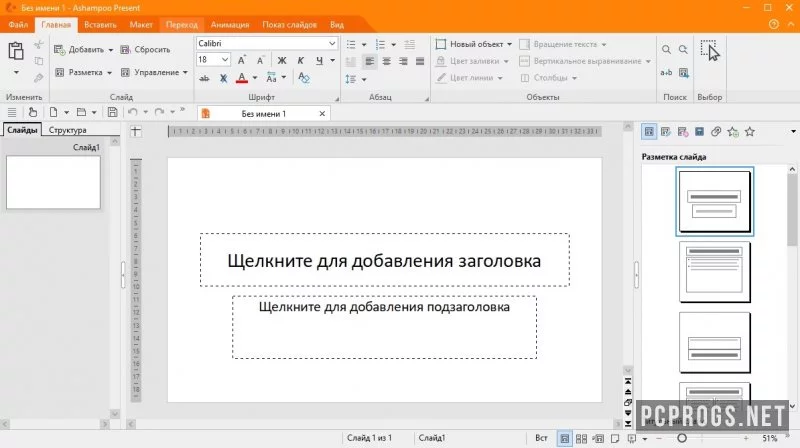Screen dimensions: 800x448
Task: Click the search magnifier icon
Action: coord(666,49)
